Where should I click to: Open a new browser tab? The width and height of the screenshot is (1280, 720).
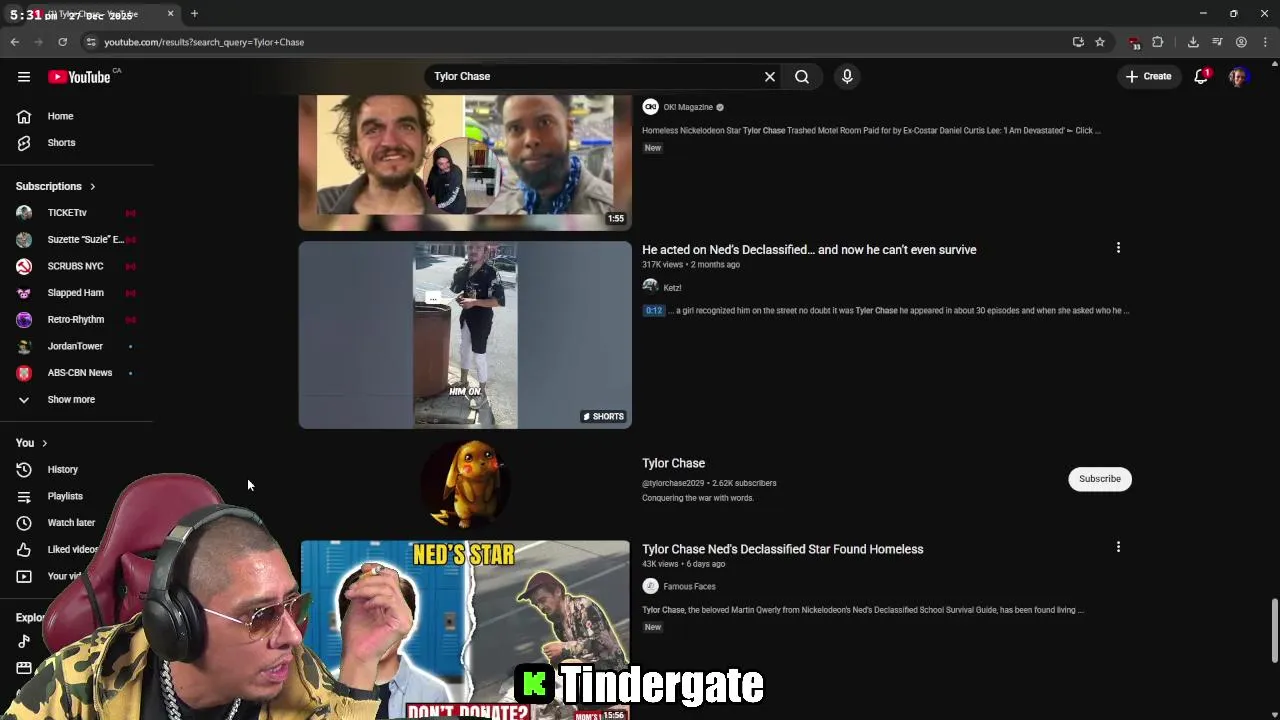pos(194,14)
